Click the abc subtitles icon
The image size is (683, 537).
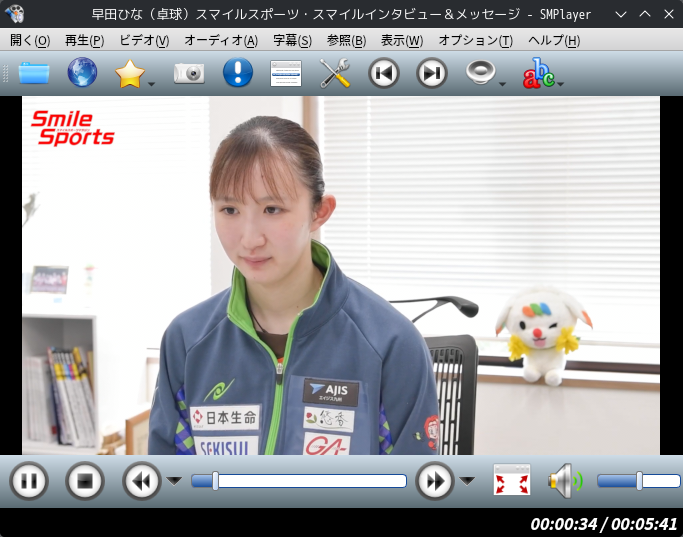point(538,73)
